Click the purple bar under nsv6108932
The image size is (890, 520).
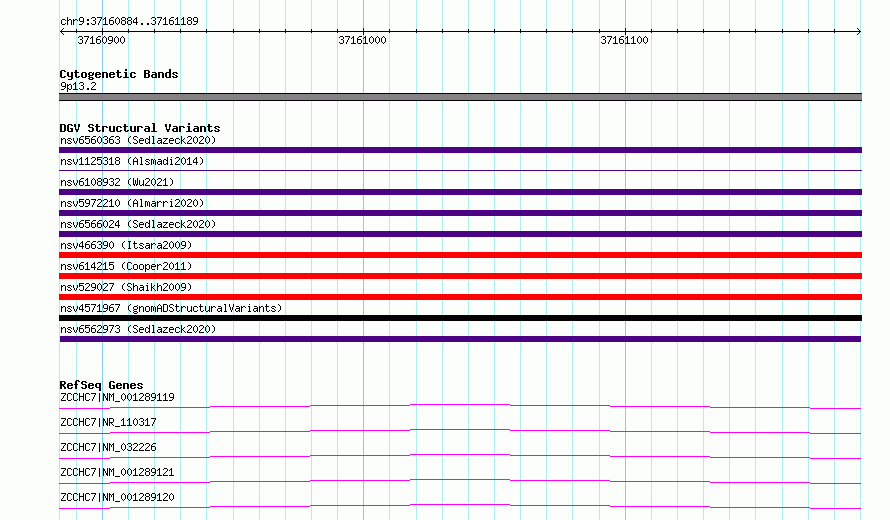click(460, 192)
